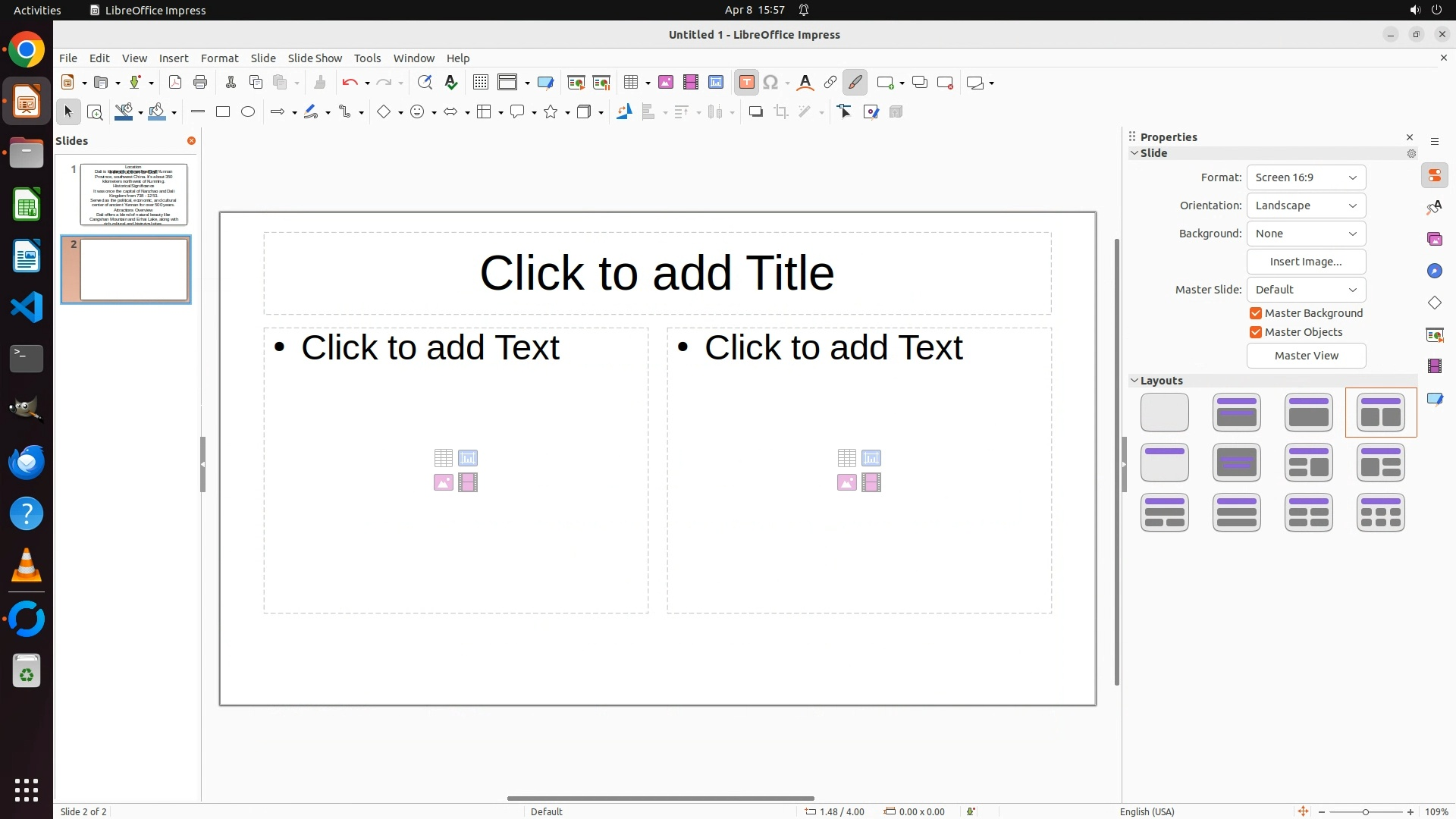The height and width of the screenshot is (819, 1456).
Task: Uncheck the Master Objects checkbox
Action: [1256, 332]
